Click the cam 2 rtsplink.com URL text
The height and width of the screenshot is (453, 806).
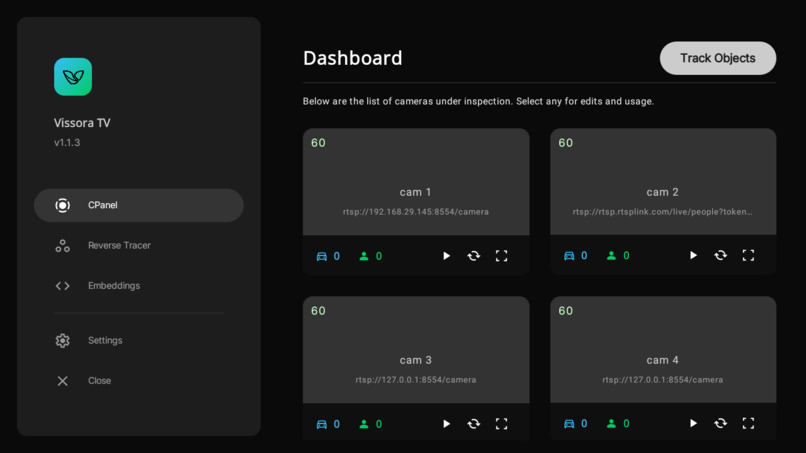click(663, 212)
